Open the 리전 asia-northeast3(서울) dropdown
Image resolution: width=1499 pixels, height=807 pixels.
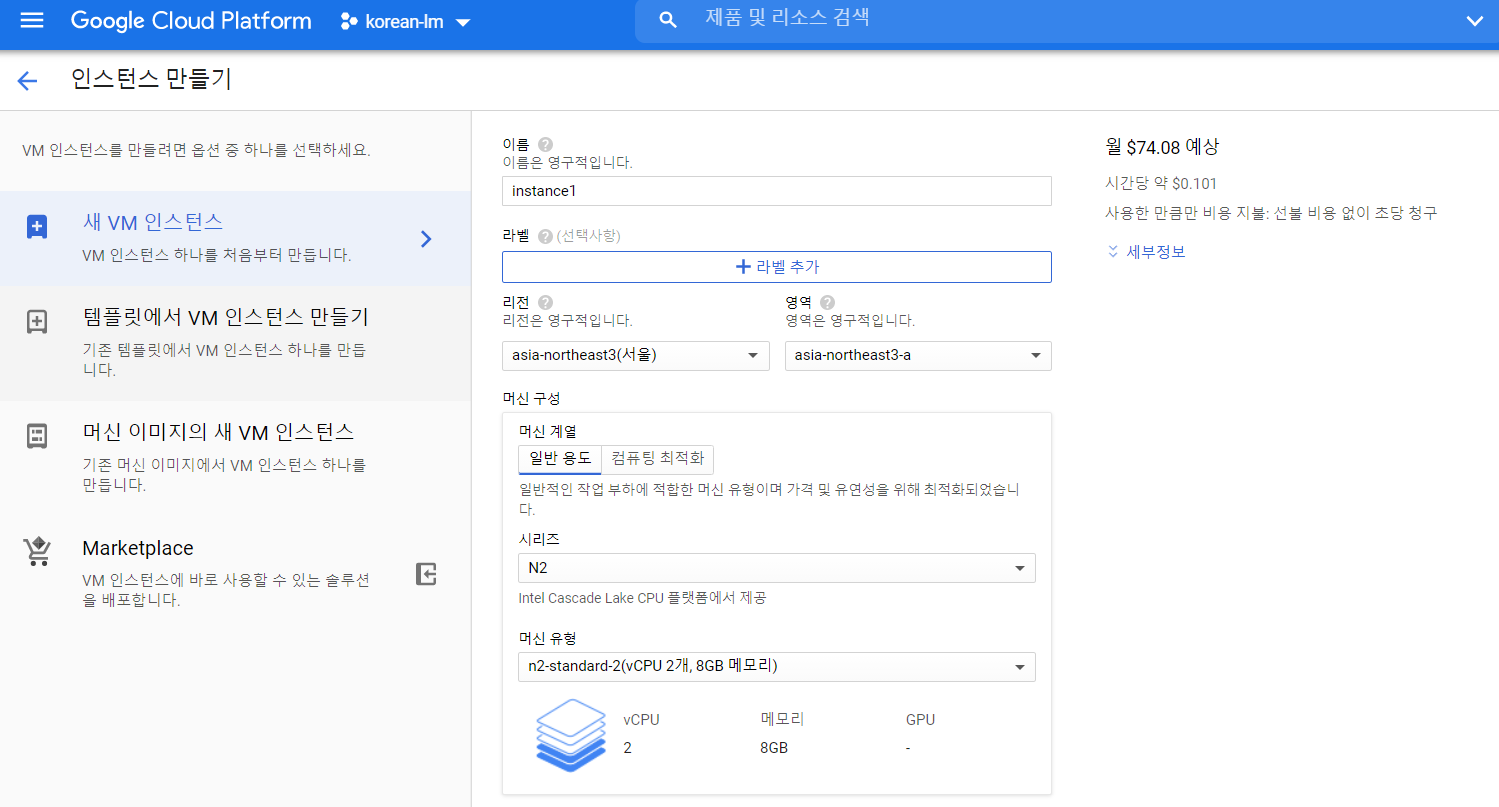(636, 356)
